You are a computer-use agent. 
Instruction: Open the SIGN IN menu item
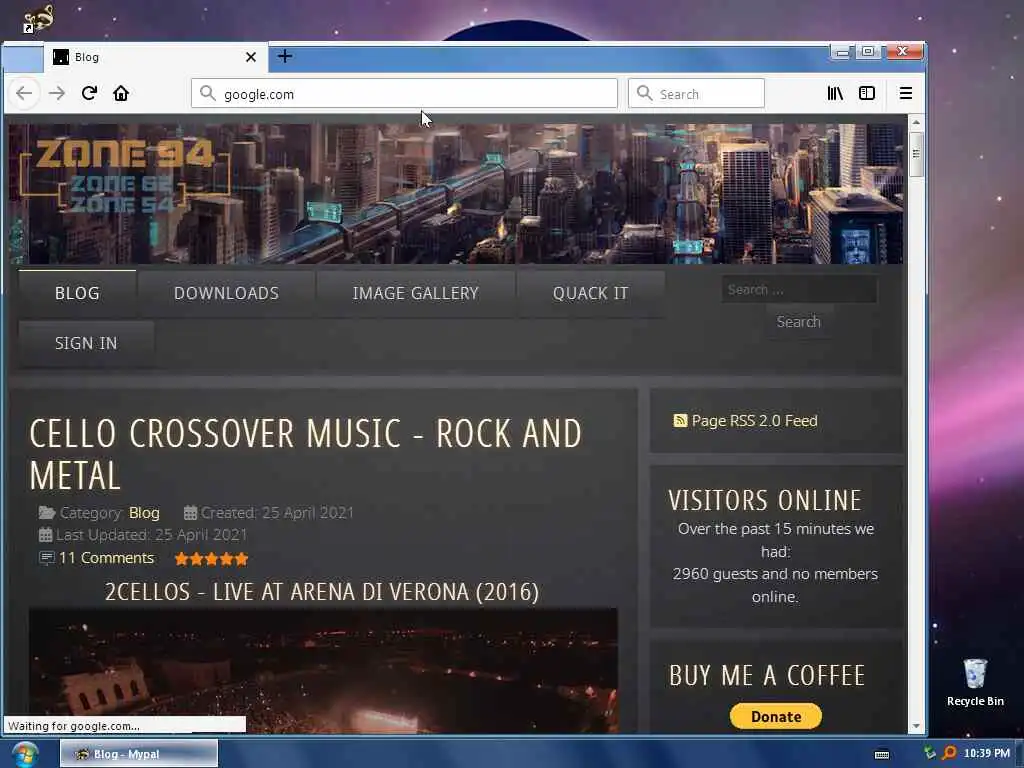click(86, 343)
